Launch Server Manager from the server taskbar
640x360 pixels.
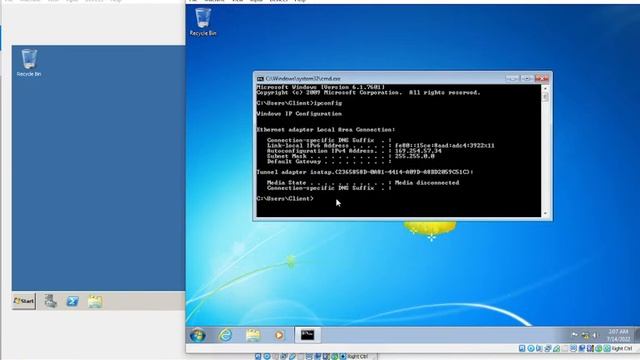coord(51,301)
